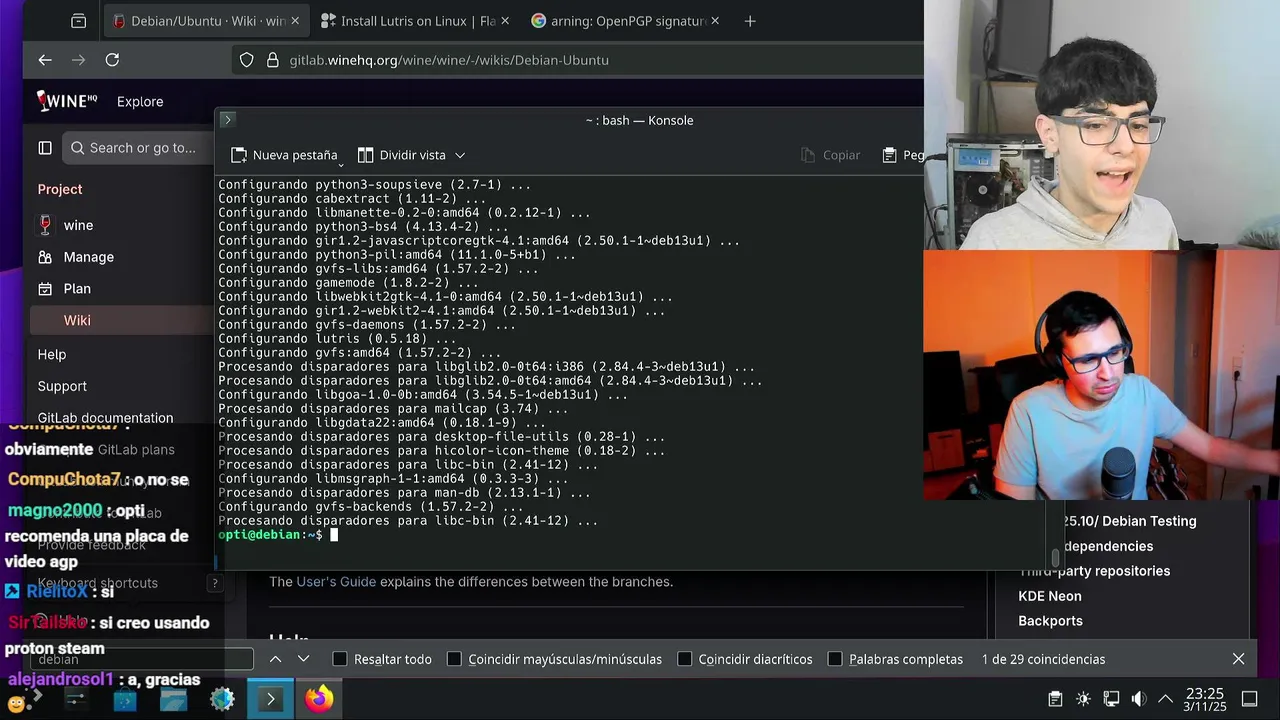Switch to Install Lutris on Linux tab
The width and height of the screenshot is (1280, 720).
[x=417, y=21]
